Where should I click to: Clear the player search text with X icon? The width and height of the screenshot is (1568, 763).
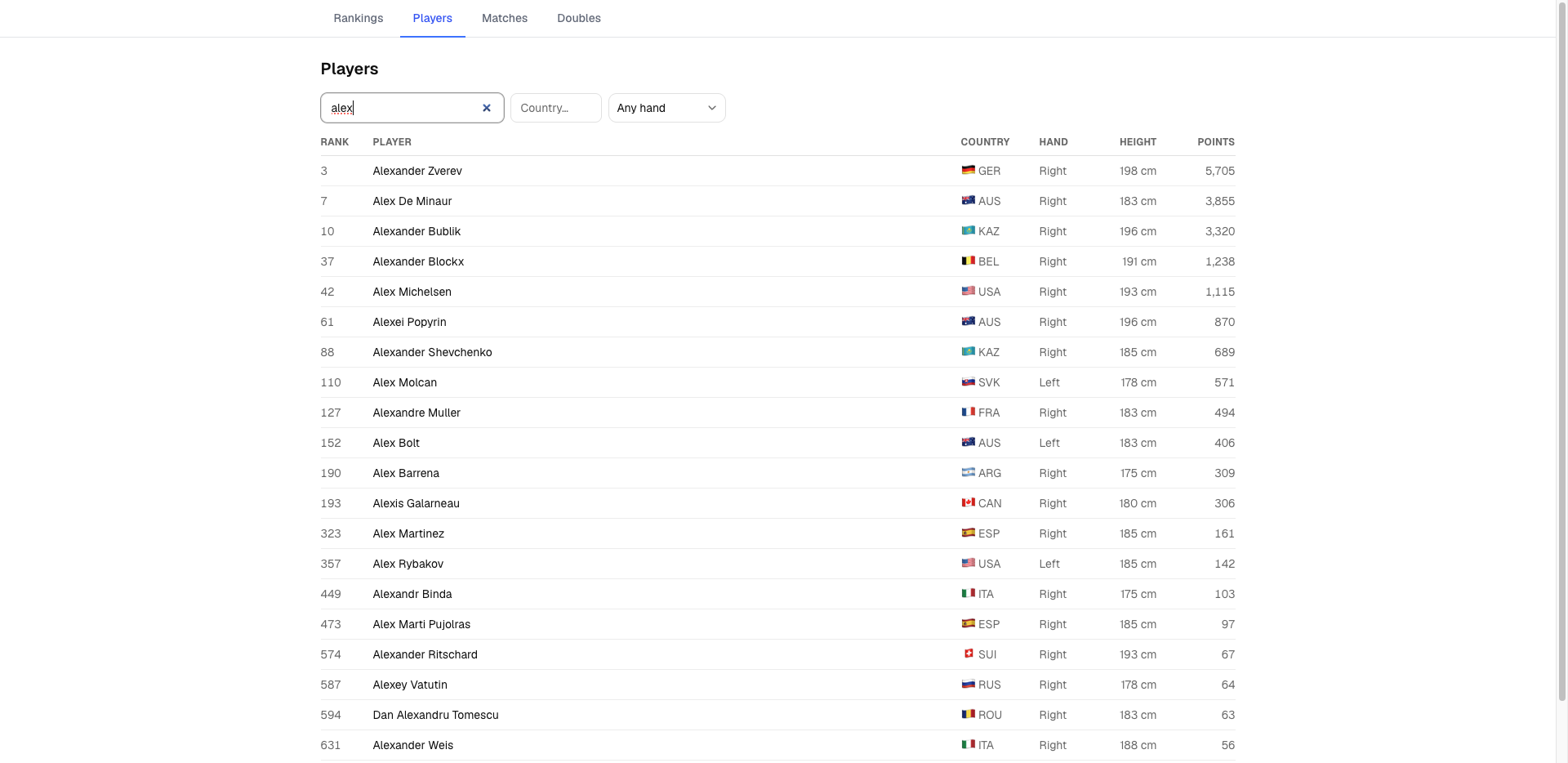(487, 108)
